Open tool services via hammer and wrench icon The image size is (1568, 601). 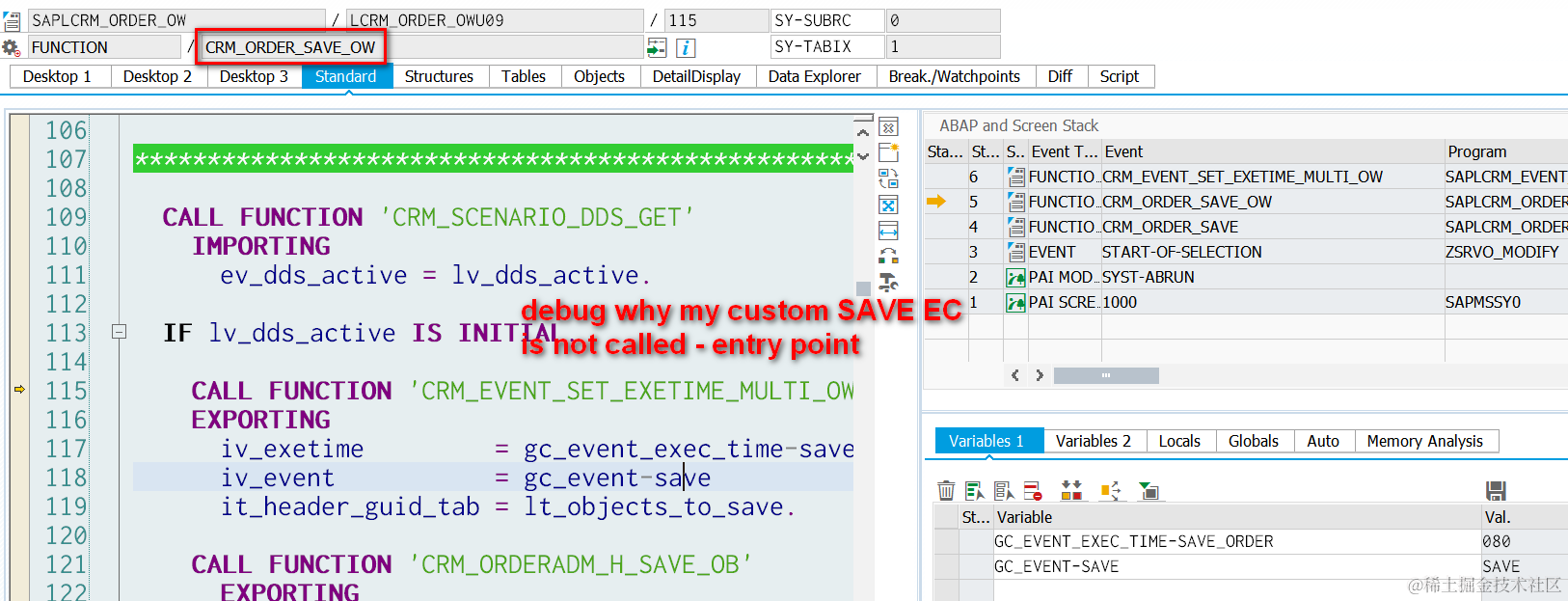(x=888, y=282)
